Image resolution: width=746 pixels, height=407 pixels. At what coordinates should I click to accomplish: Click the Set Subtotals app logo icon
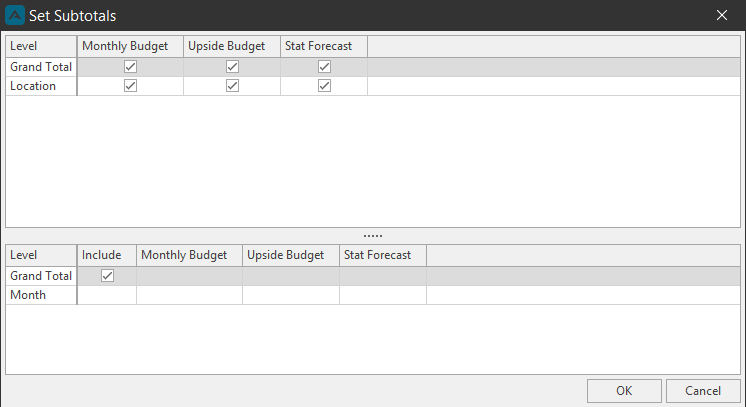tap(15, 15)
